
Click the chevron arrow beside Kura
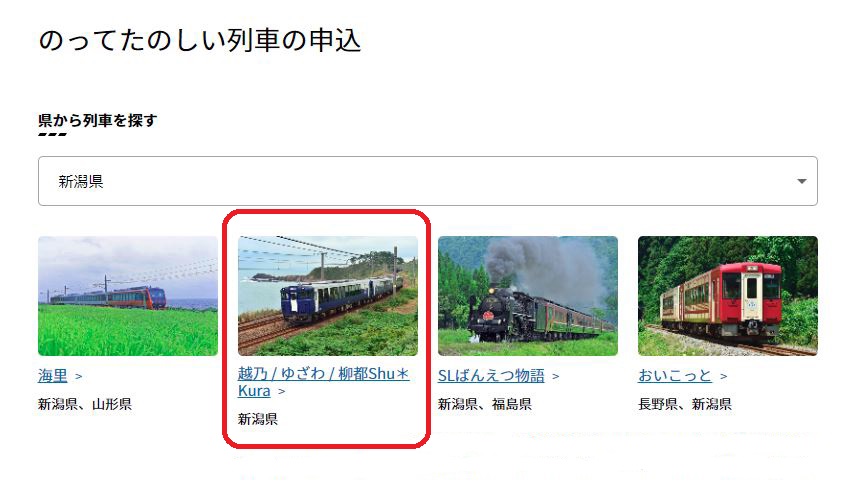[x=282, y=392]
